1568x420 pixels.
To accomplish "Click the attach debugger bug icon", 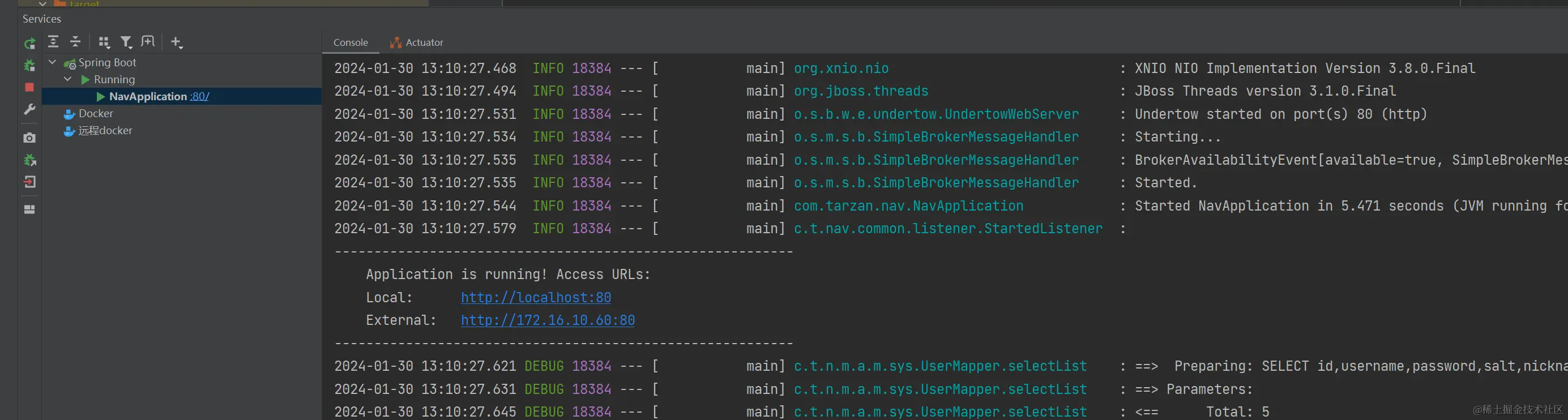I will coord(29,160).
